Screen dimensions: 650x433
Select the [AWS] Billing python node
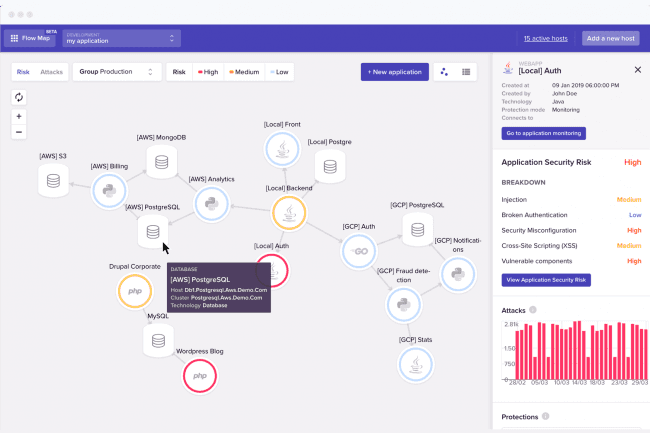point(109,191)
